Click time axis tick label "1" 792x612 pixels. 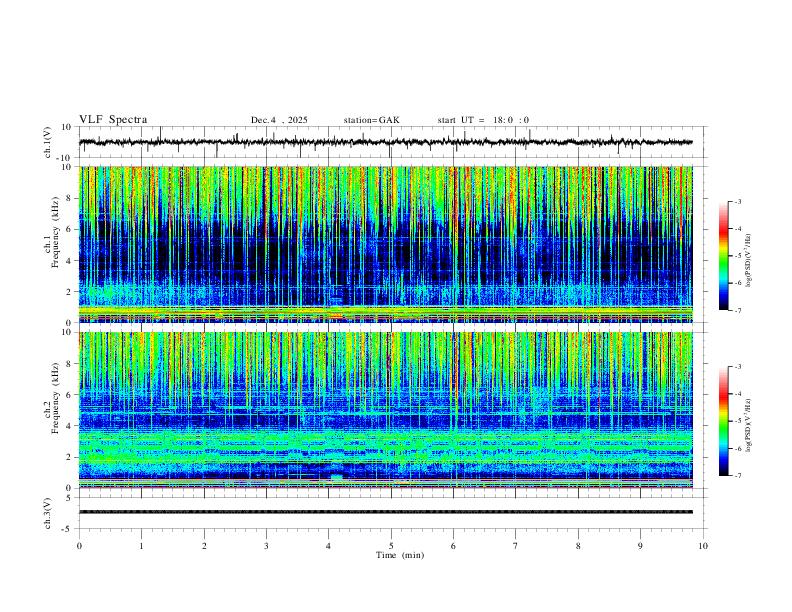coord(141,546)
